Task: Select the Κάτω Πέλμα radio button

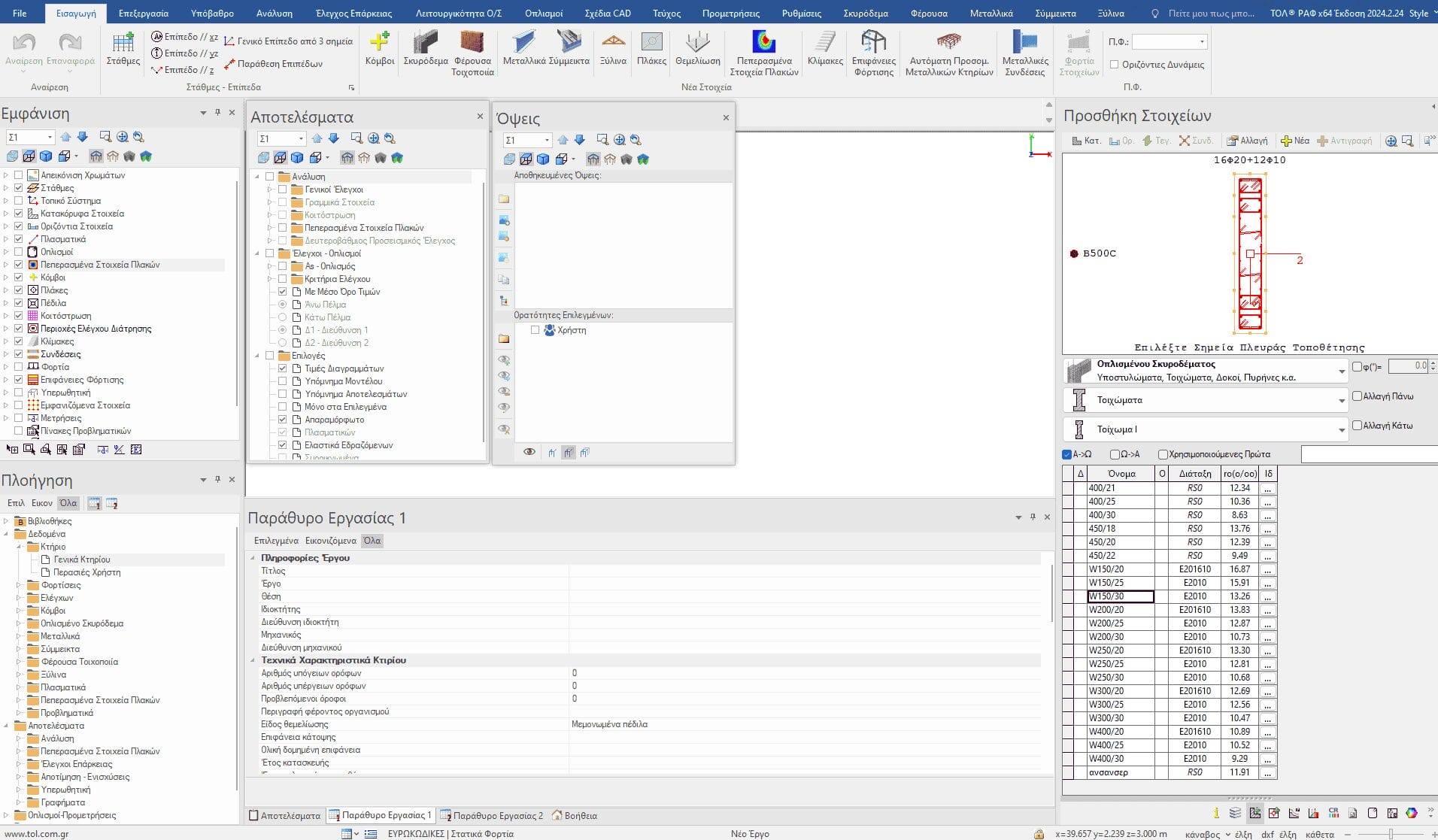Action: click(x=283, y=317)
